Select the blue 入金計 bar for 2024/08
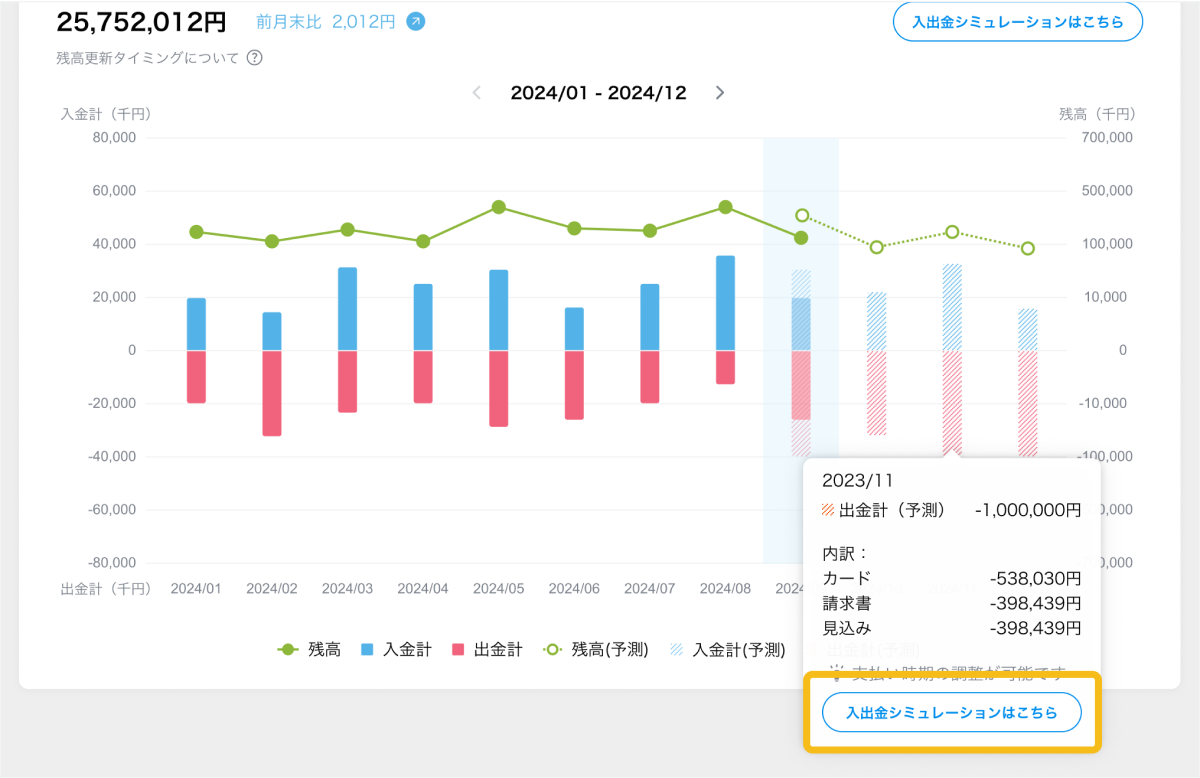Viewport: 1200px width, 778px height. pos(725,303)
